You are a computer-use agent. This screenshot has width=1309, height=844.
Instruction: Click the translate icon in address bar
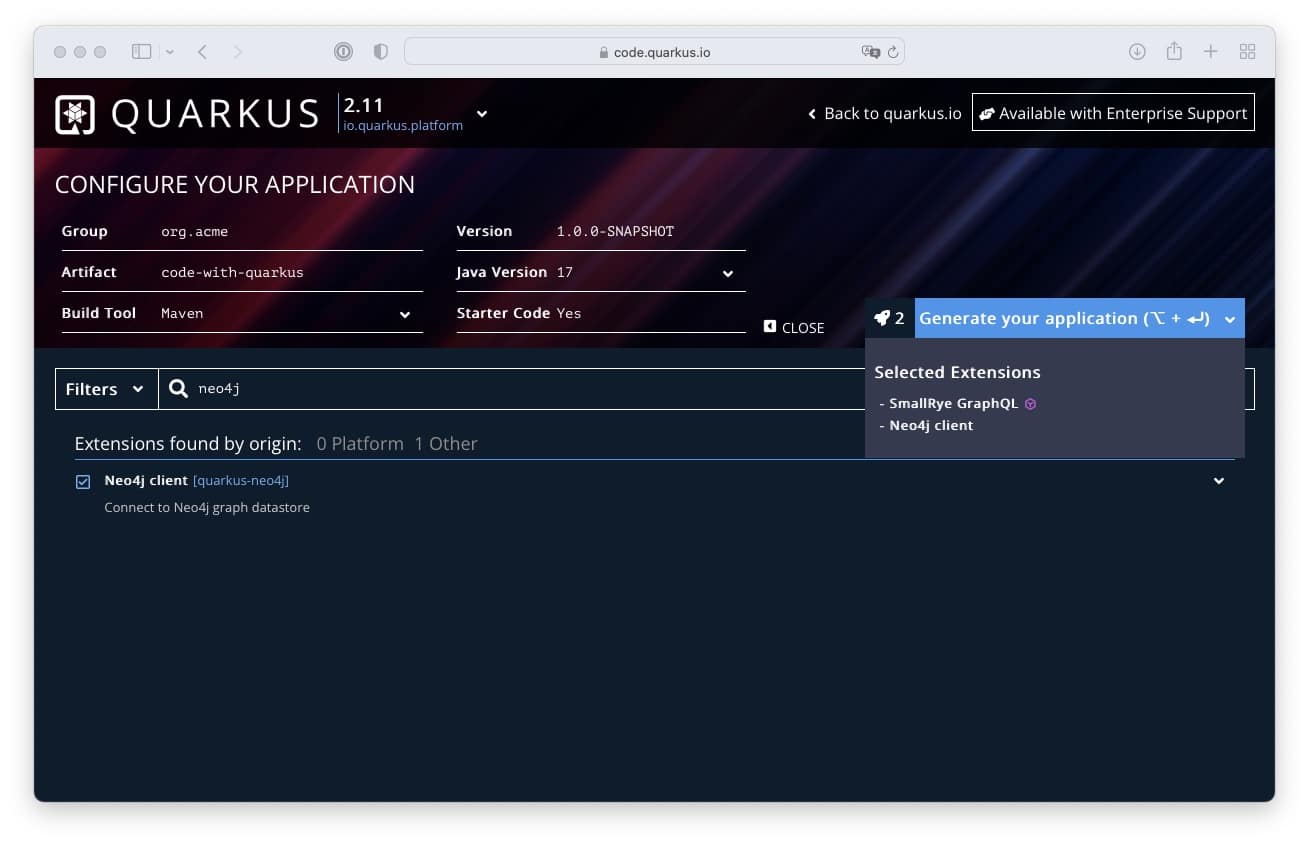tap(871, 51)
